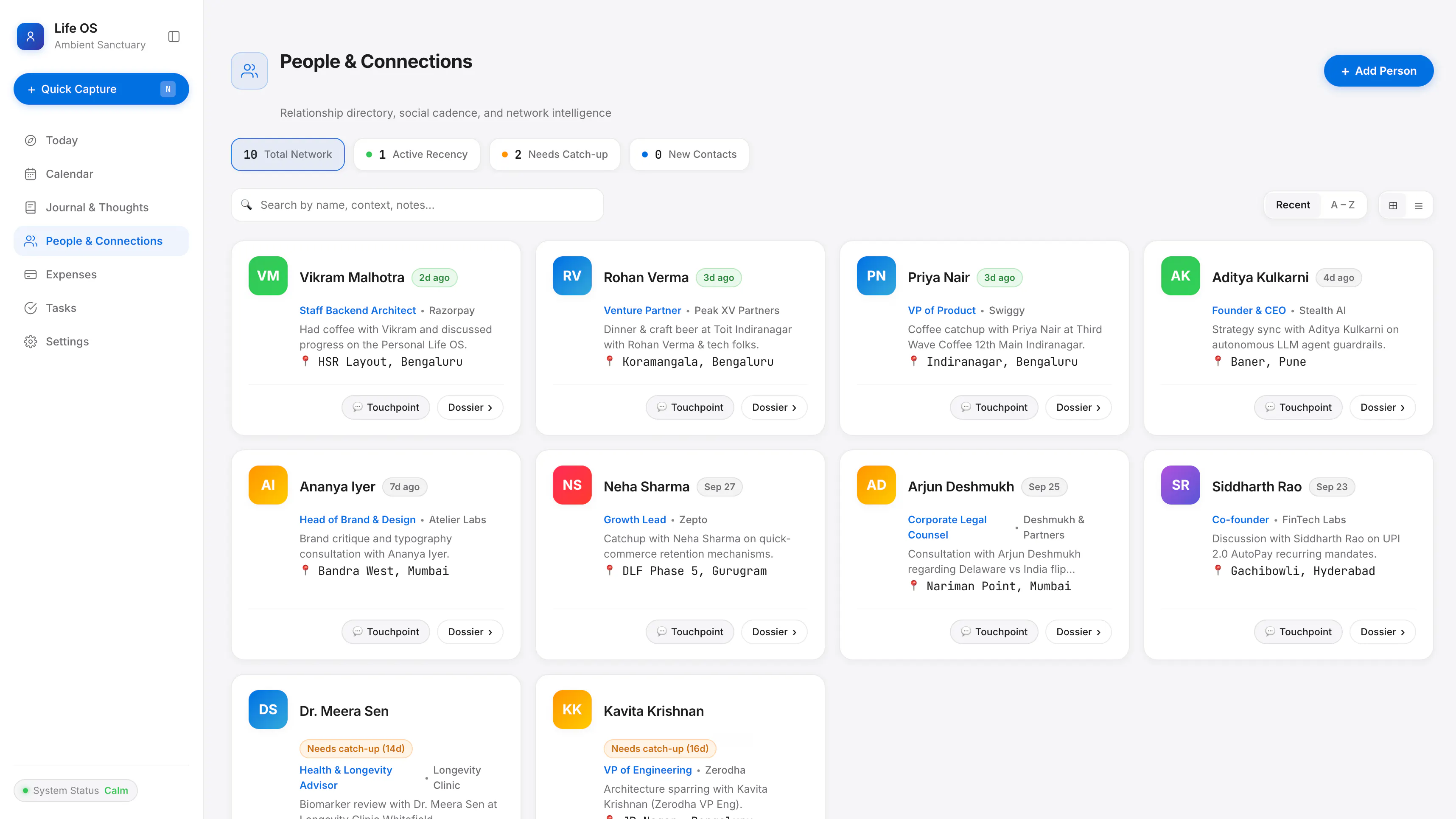Click Siddharth Rao's SR avatar
Screen dimensions: 1456x819
[x=1180, y=485]
